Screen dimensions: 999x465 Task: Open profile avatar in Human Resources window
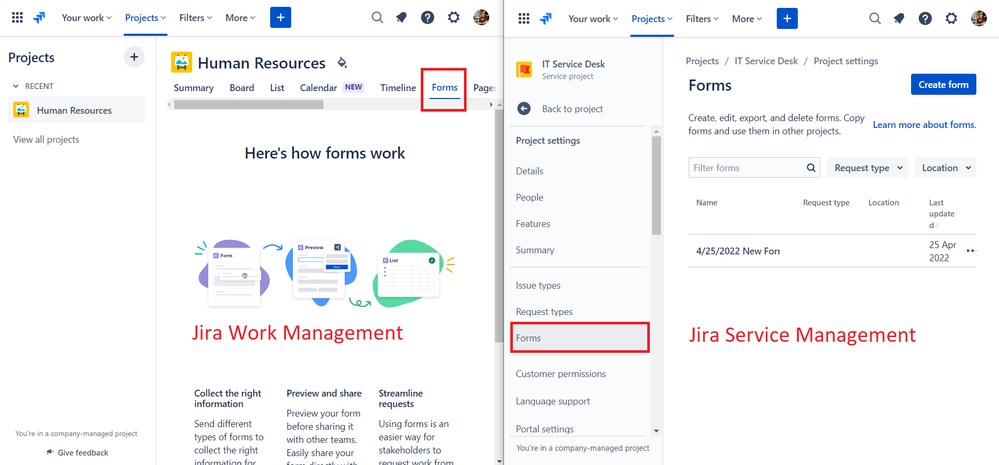[x=481, y=18]
